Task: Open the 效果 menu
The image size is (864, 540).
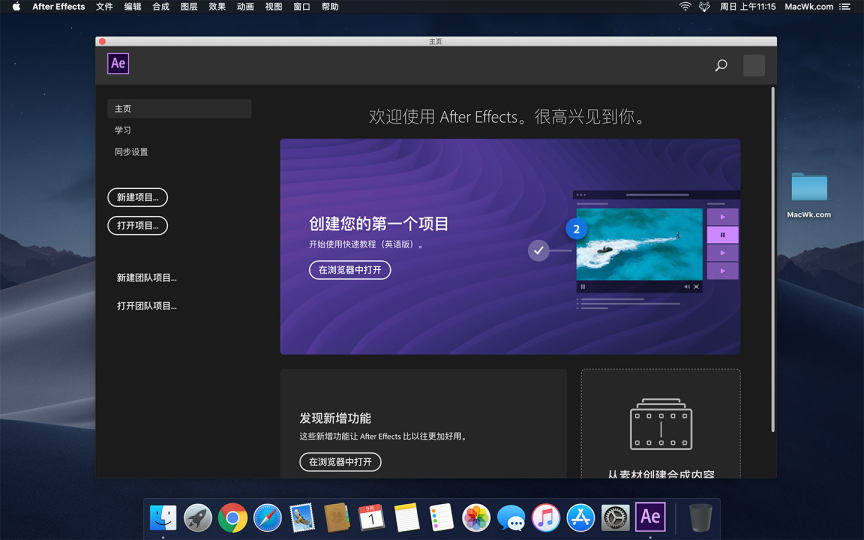Action: [x=217, y=7]
